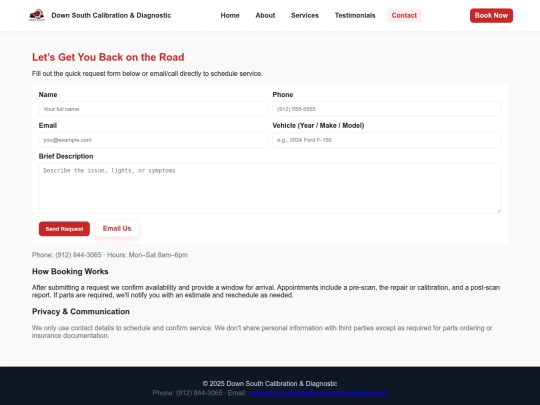Image resolution: width=540 pixels, height=405 pixels.
Task: Click the Book Now button
Action: [x=491, y=15]
